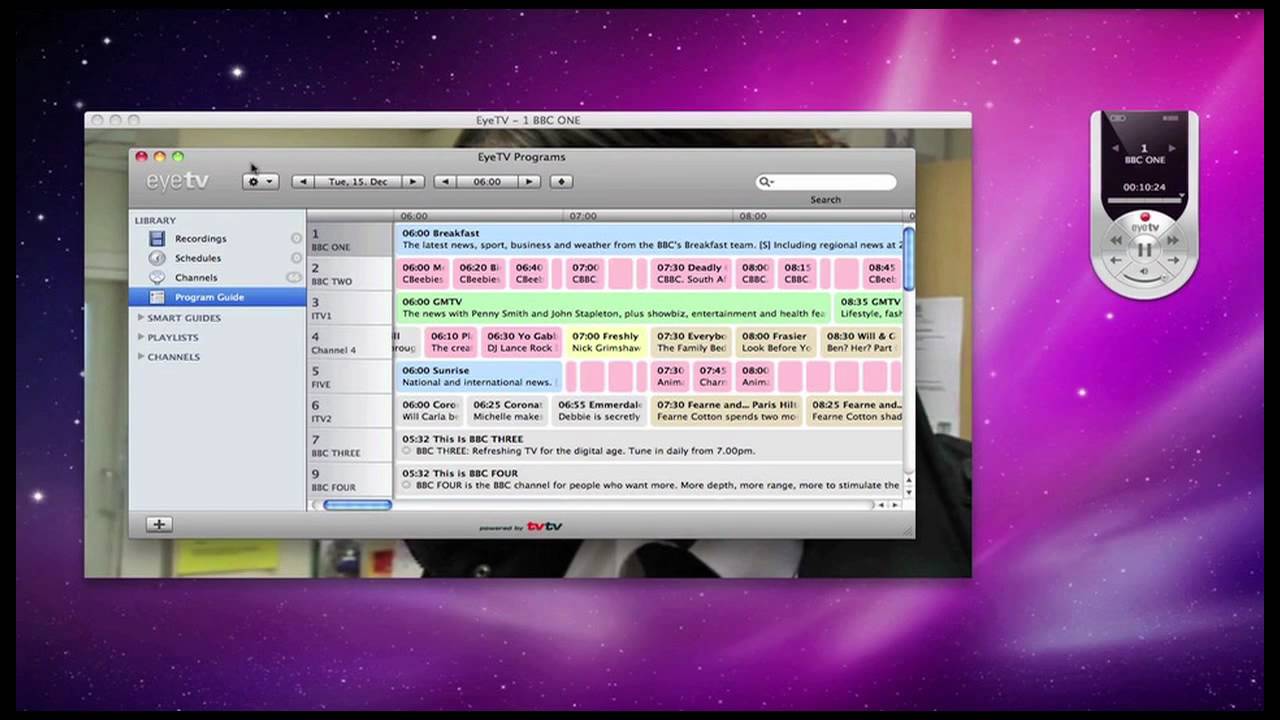The image size is (1280, 720).
Task: Expand the SMART GUIDES section
Action: pos(140,318)
